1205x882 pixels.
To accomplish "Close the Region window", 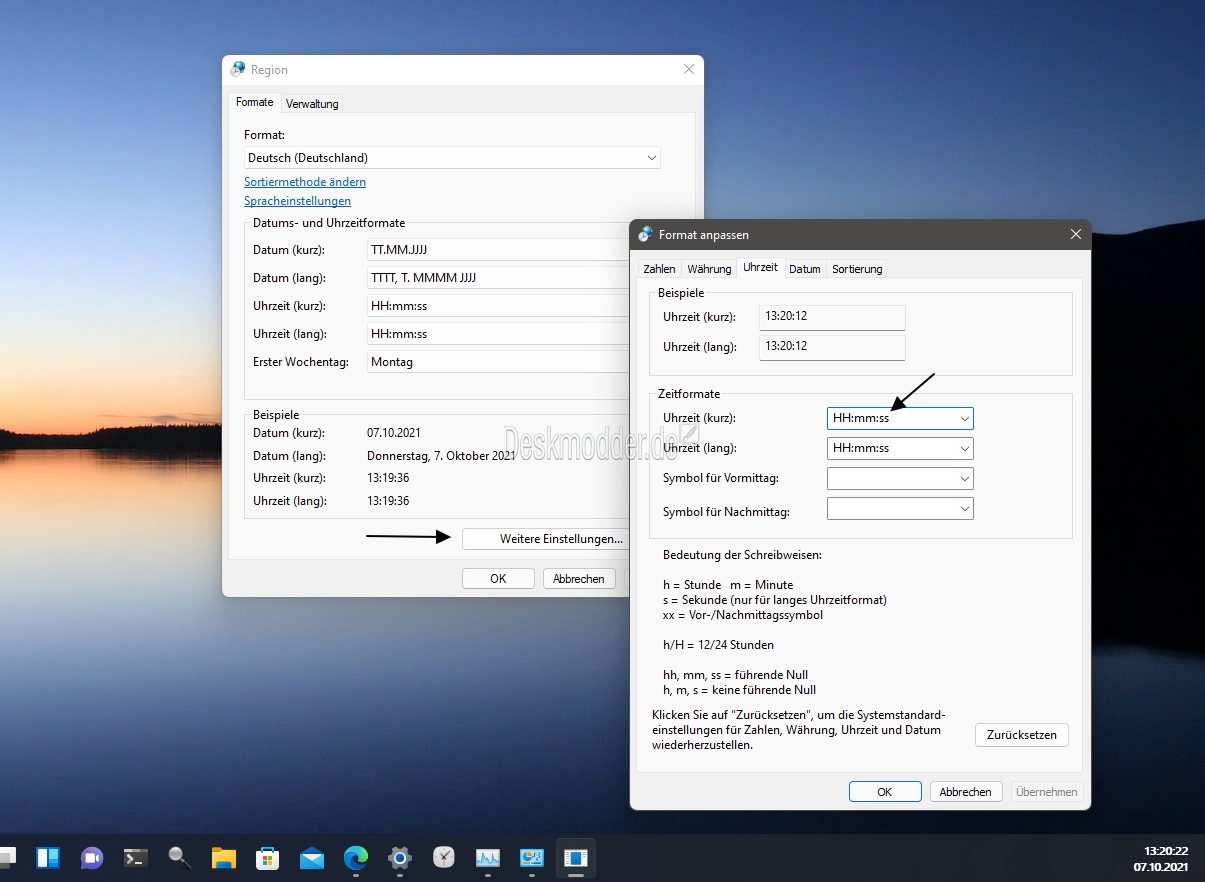I will click(689, 69).
